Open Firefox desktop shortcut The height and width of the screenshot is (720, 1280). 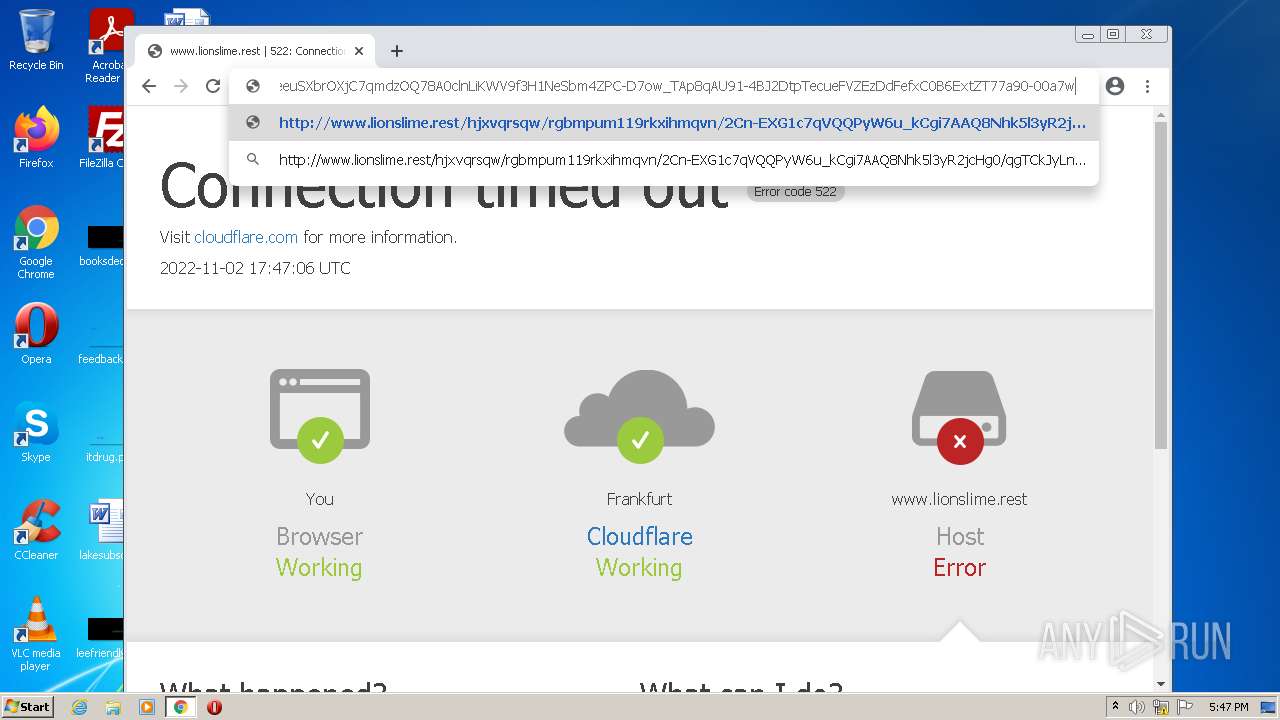pyautogui.click(x=36, y=138)
